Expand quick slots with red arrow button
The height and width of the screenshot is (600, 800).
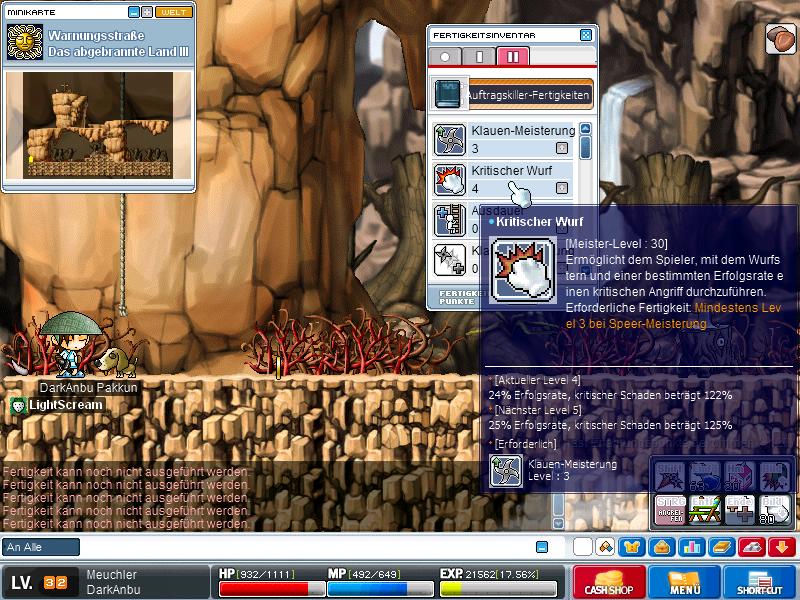[782, 547]
